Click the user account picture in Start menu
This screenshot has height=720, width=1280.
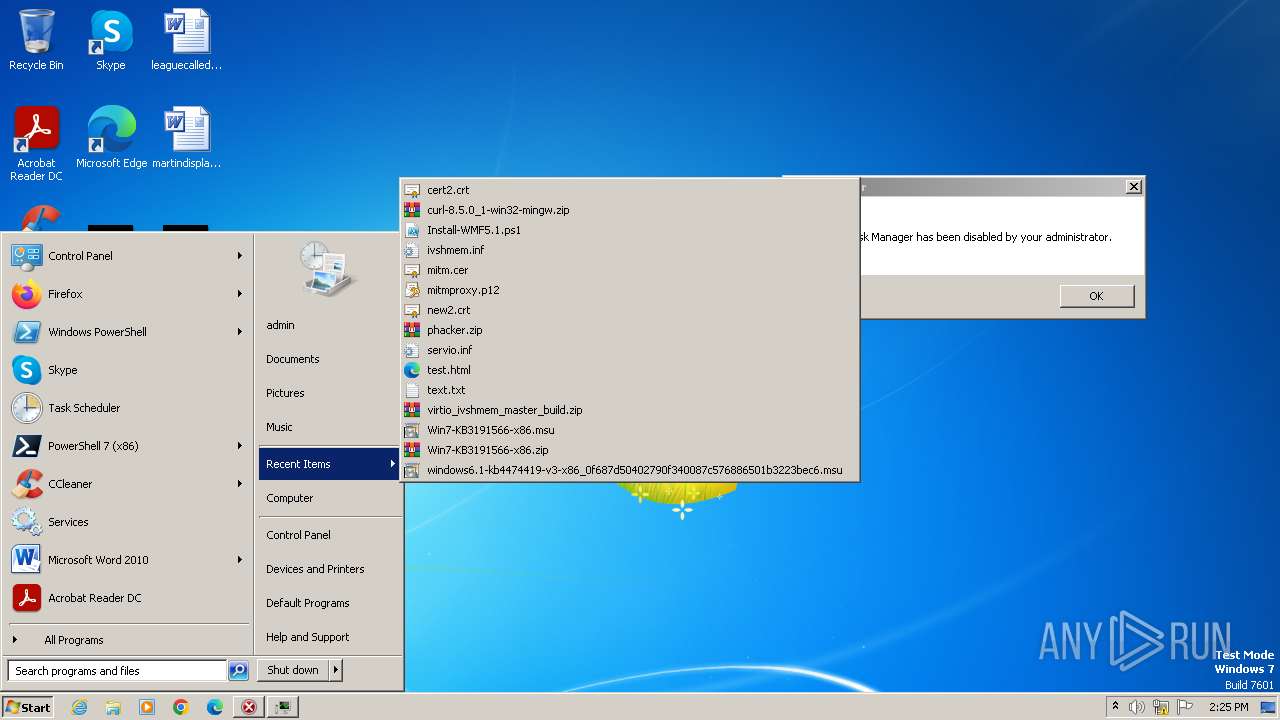[328, 269]
